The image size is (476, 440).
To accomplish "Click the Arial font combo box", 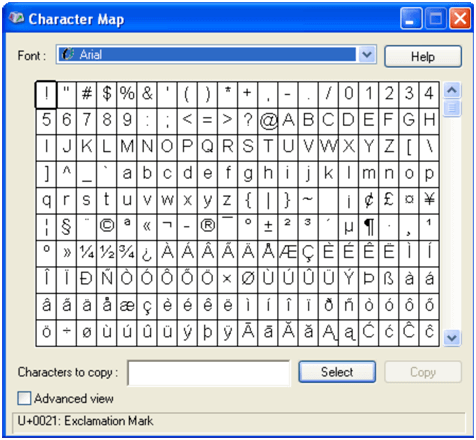I will [216, 55].
